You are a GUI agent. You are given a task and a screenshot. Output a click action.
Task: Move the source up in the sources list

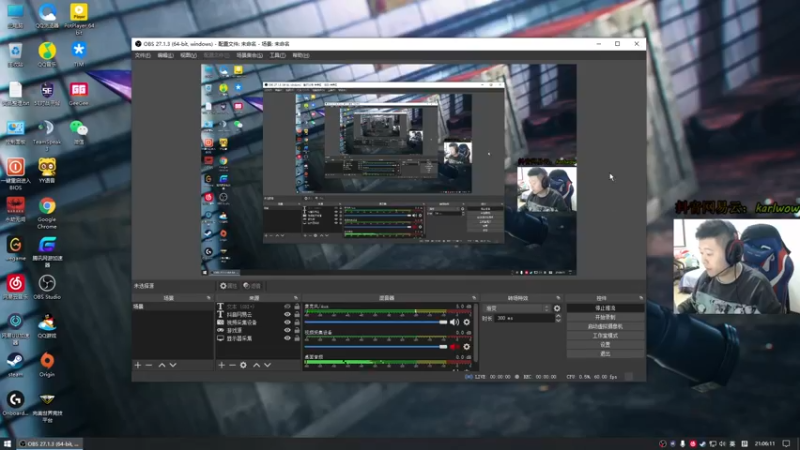point(256,365)
